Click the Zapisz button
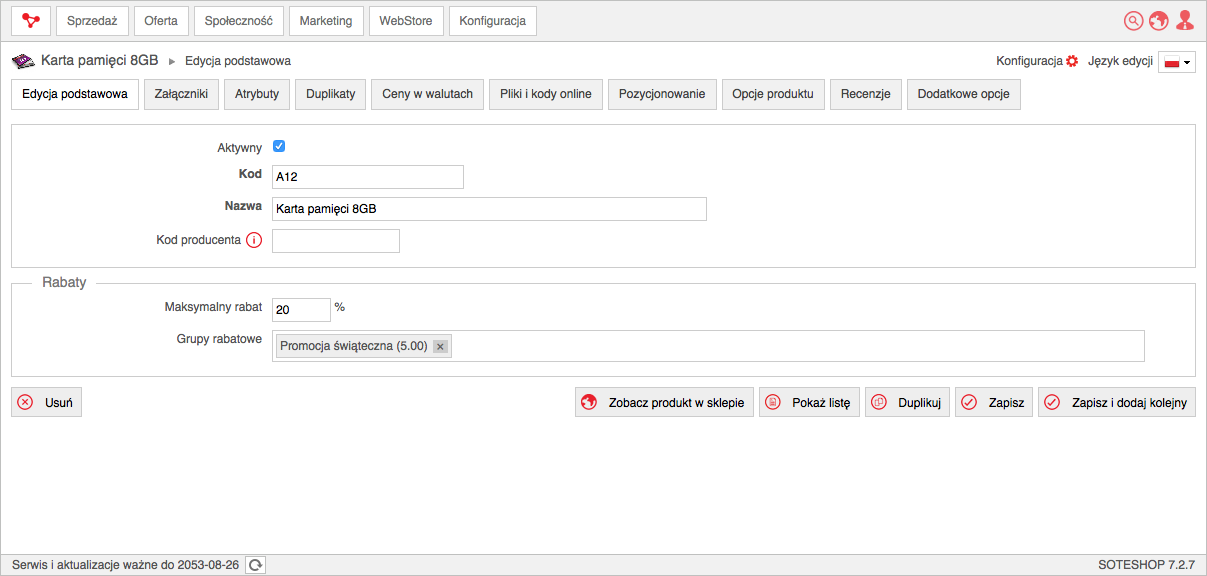 click(994, 403)
